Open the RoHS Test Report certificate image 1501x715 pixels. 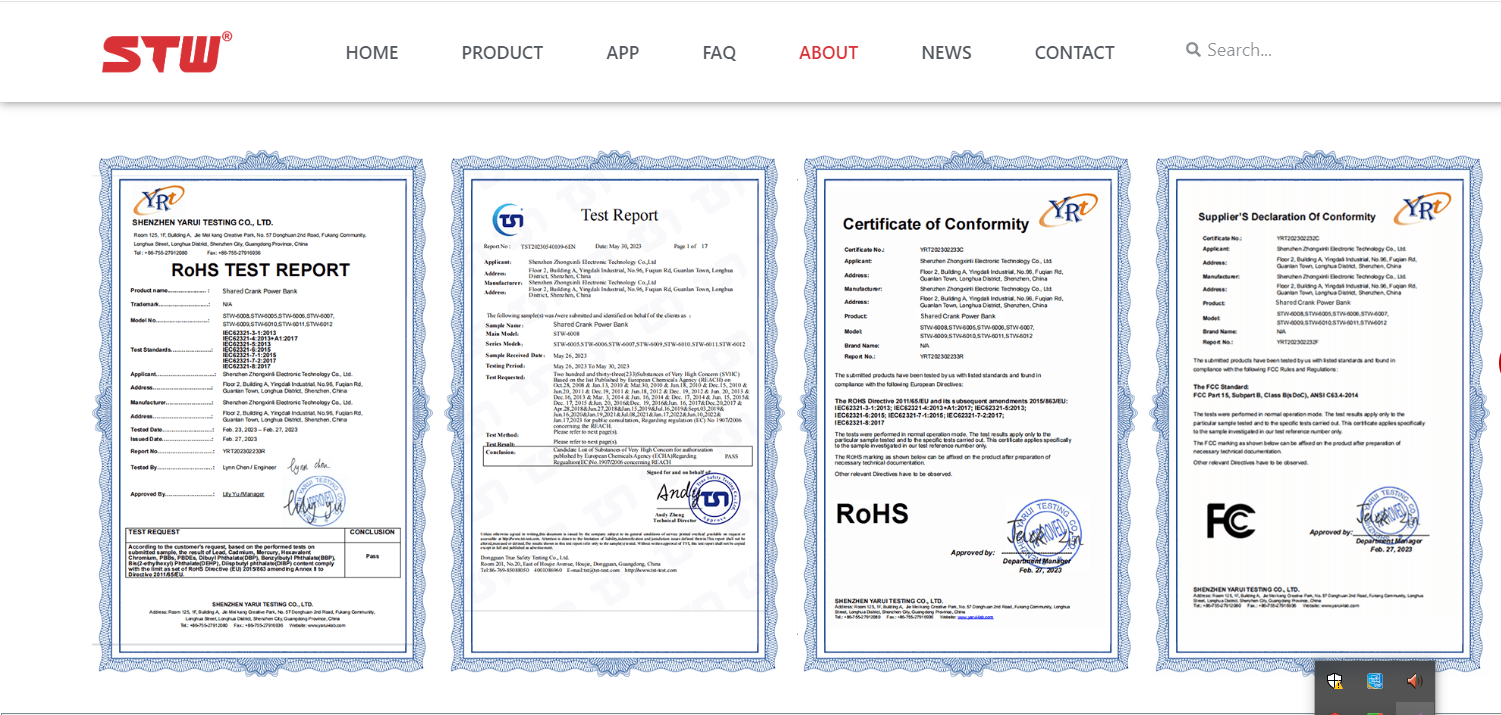coord(262,415)
